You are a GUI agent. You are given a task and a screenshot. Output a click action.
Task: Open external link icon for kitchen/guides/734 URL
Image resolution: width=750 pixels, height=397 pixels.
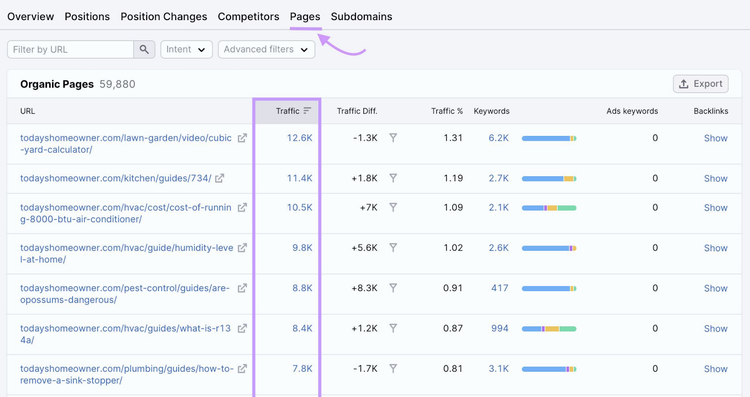point(220,178)
